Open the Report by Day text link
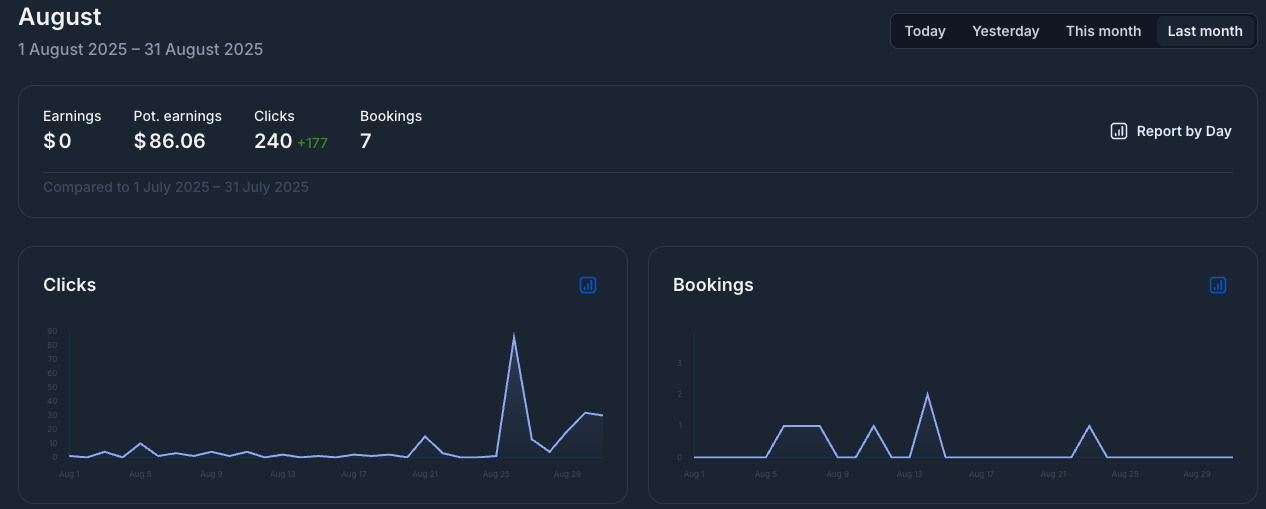This screenshot has height=509, width=1266. pos(1183,131)
